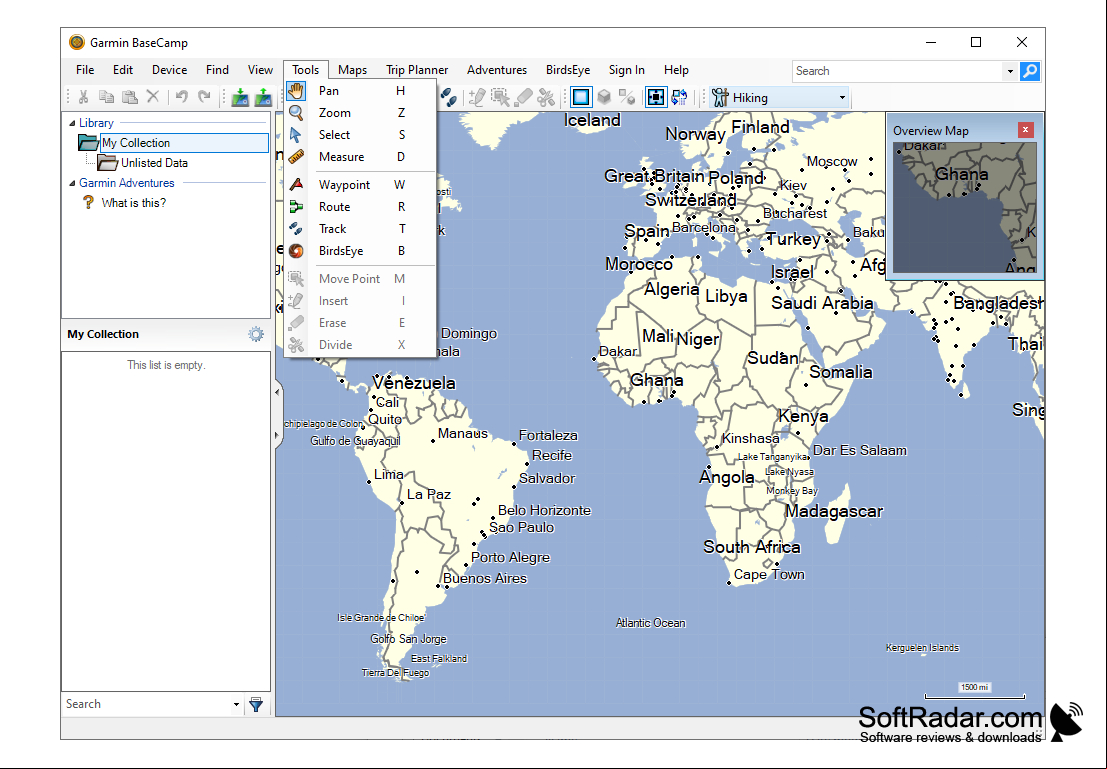The height and width of the screenshot is (769, 1107).
Task: Click the Cut scissors icon in toolbar
Action: coord(83,97)
